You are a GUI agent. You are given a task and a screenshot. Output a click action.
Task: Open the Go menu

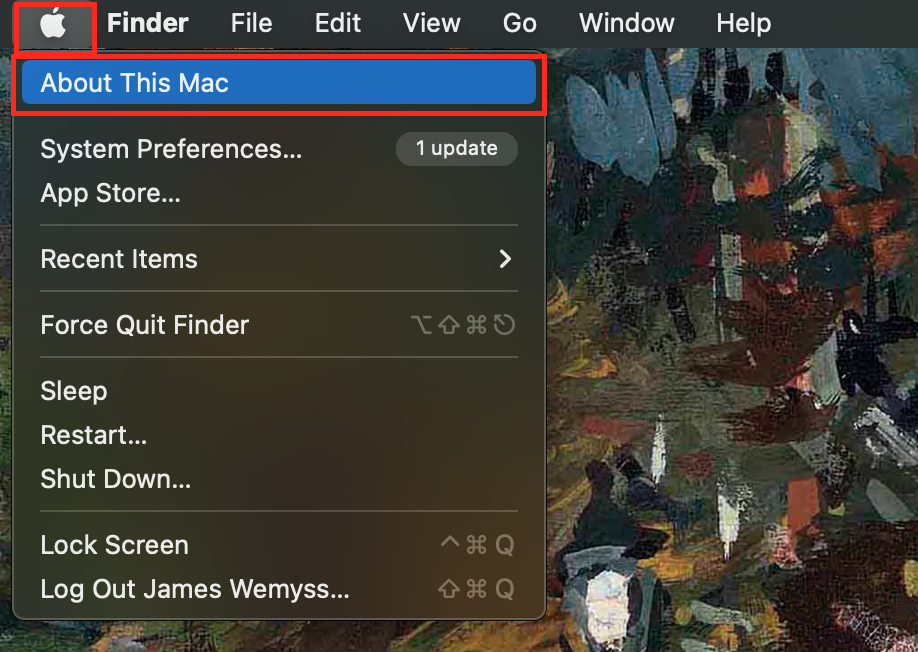tap(520, 23)
